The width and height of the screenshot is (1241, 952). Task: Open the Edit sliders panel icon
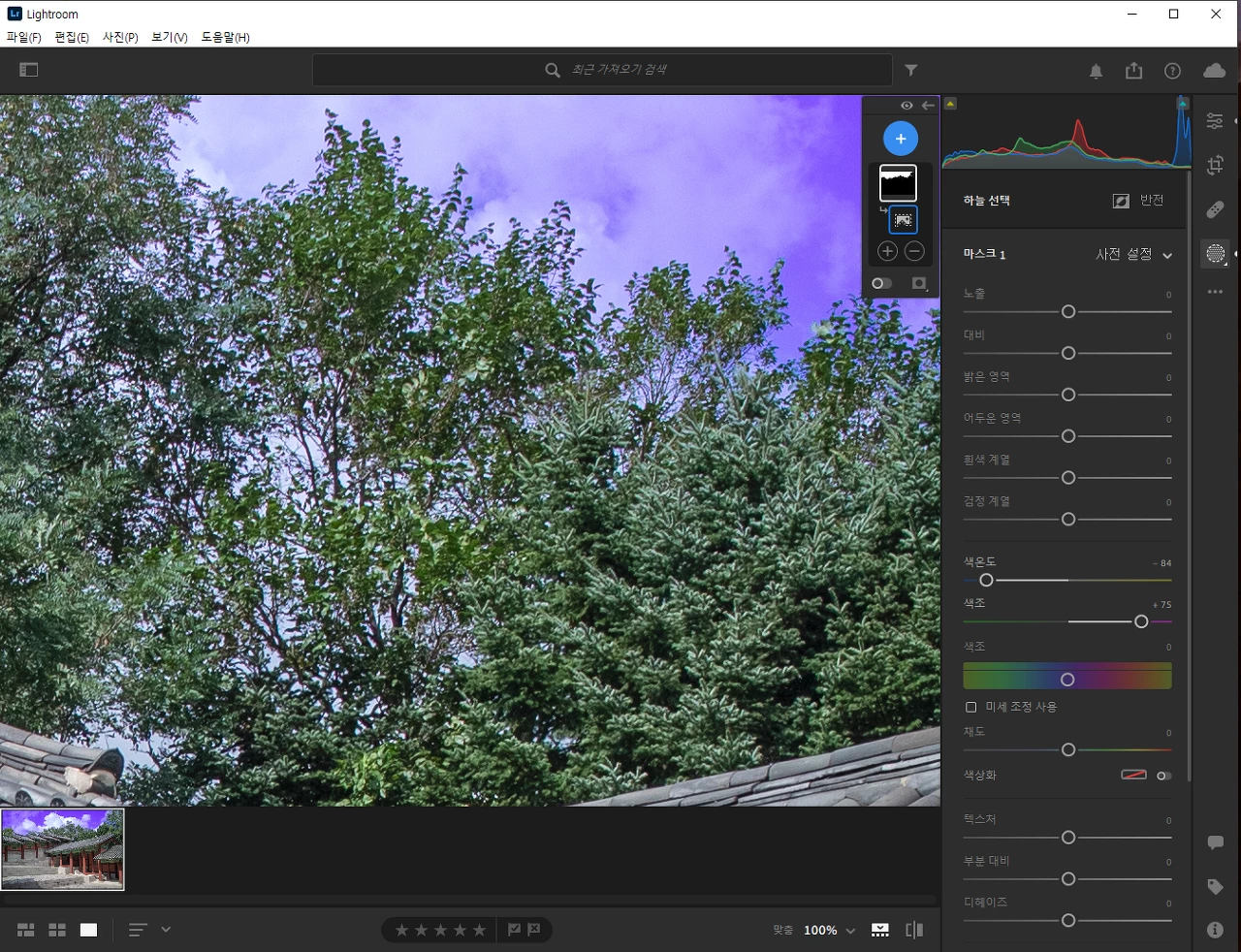[x=1215, y=120]
